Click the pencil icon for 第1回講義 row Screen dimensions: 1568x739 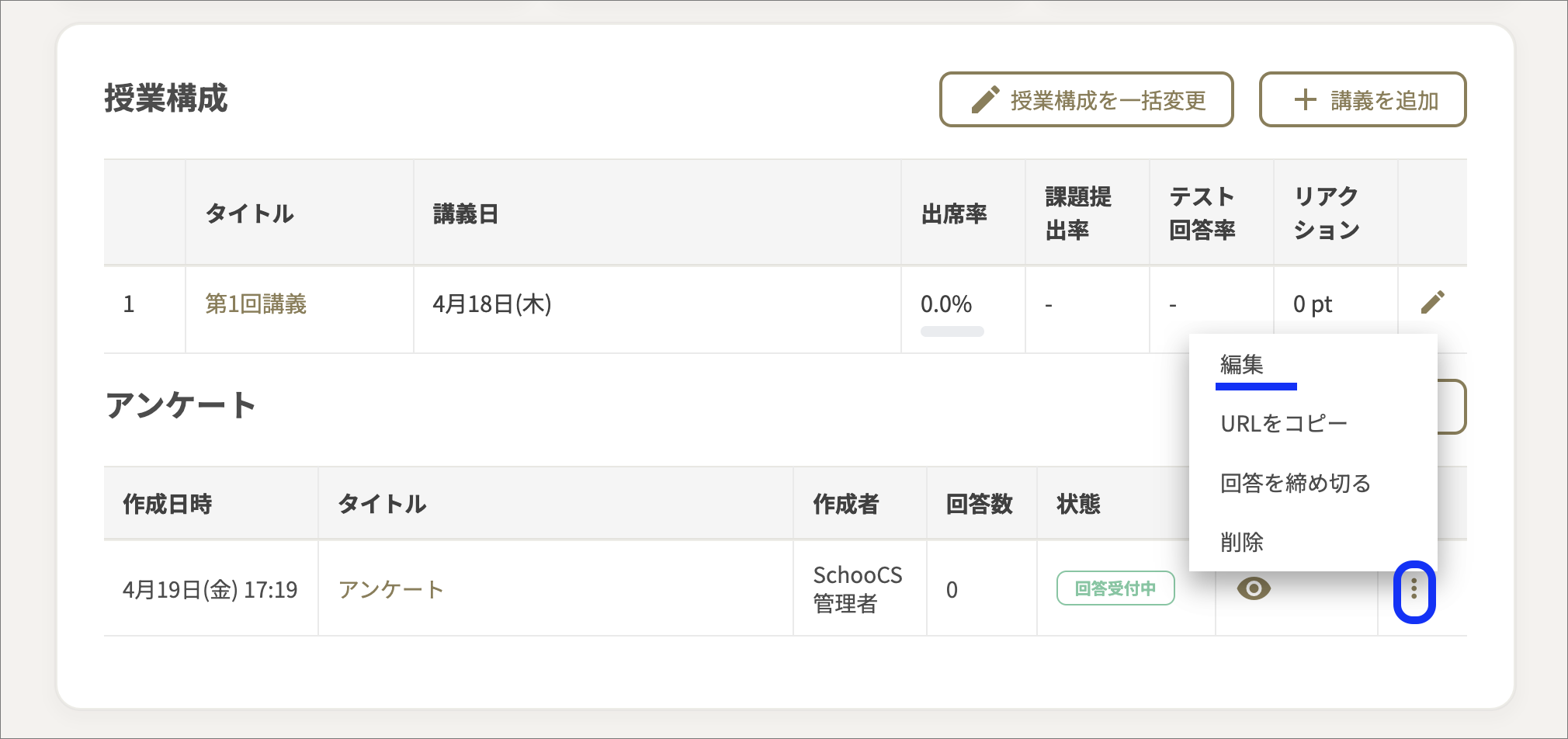[x=1432, y=302]
